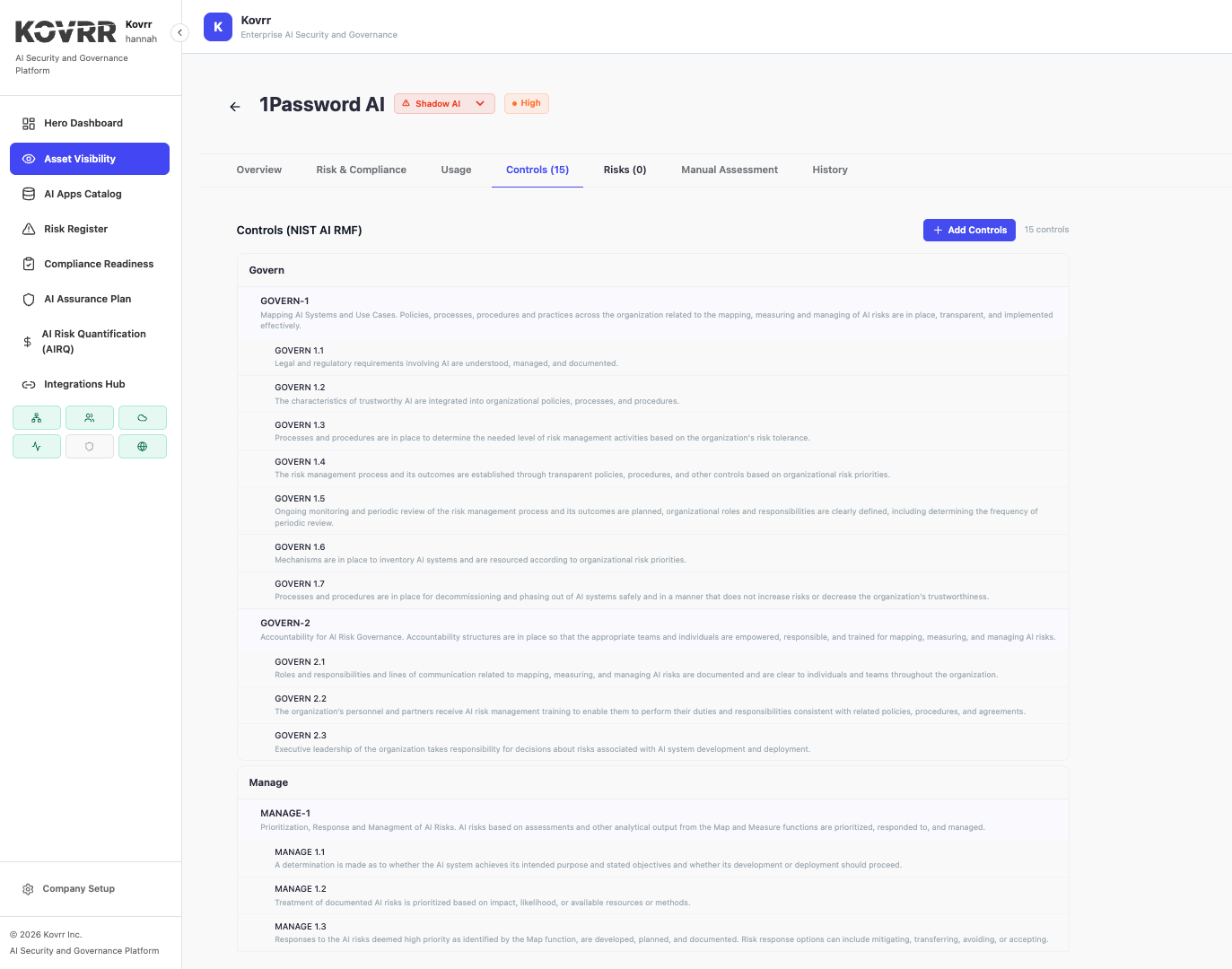
Task: Open the GOVERN 1.3 control
Action: [653, 432]
